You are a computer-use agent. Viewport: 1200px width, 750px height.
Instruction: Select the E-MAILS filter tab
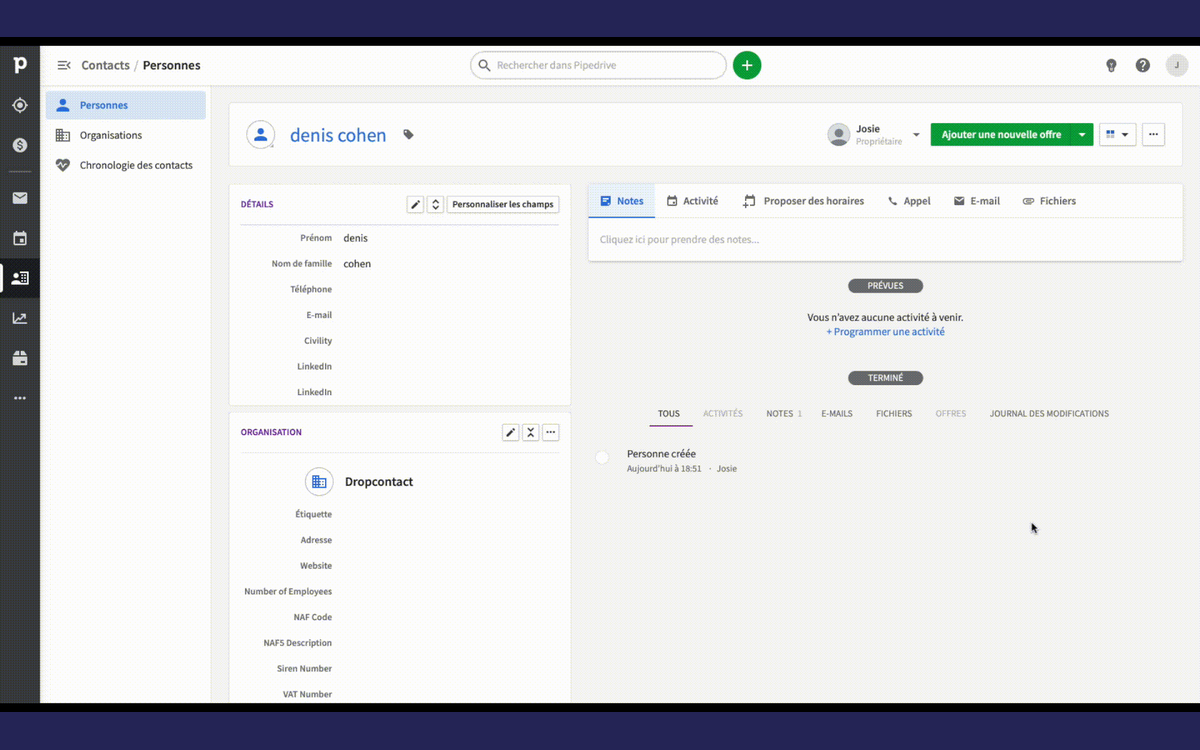pyautogui.click(x=837, y=413)
